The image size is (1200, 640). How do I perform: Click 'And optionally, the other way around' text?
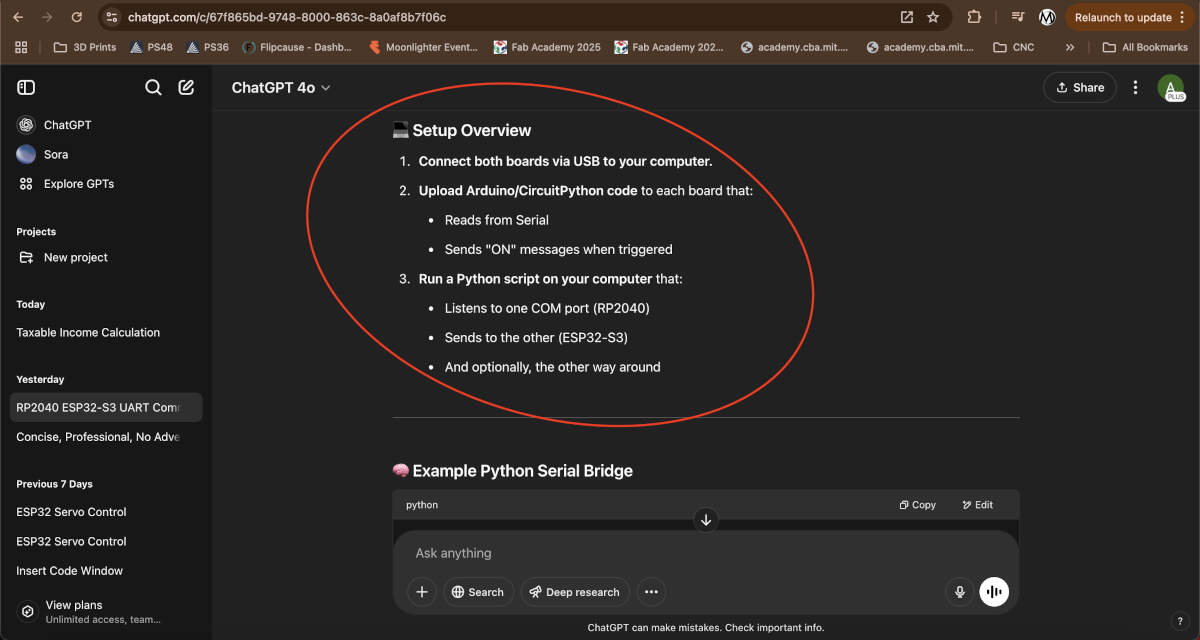(553, 367)
